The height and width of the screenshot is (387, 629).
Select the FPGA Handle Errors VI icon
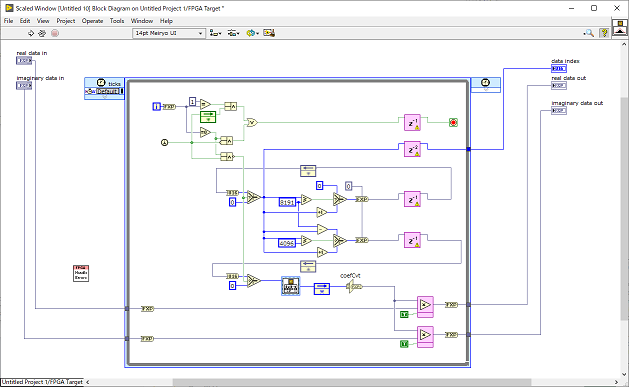tap(81, 273)
